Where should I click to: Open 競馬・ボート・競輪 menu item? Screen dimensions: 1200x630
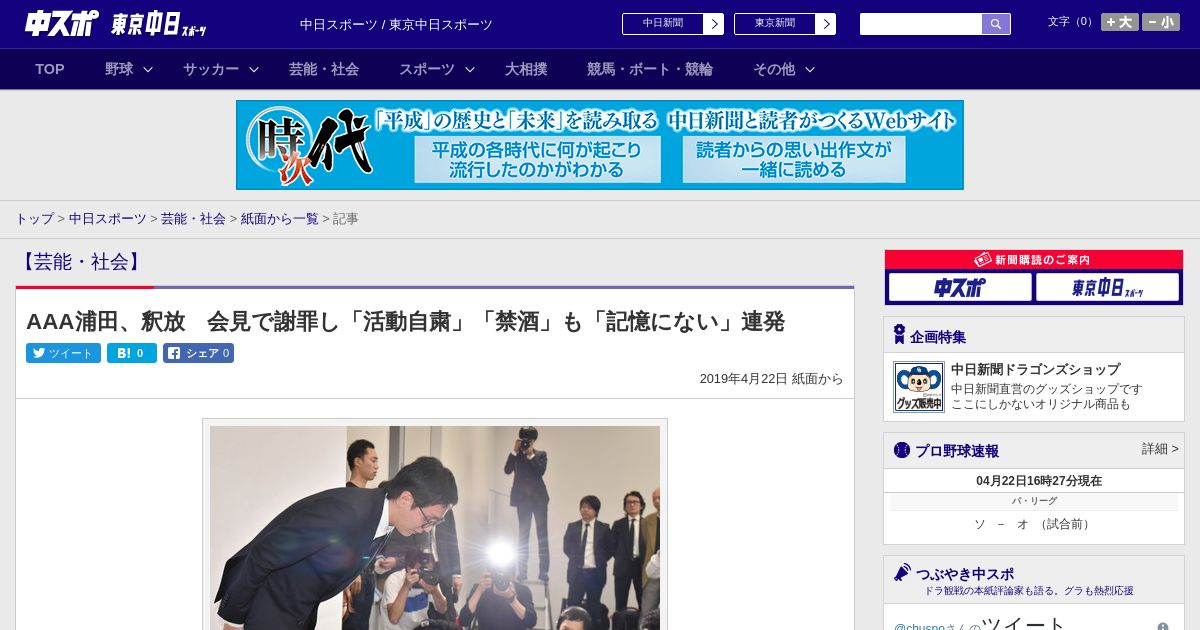650,69
